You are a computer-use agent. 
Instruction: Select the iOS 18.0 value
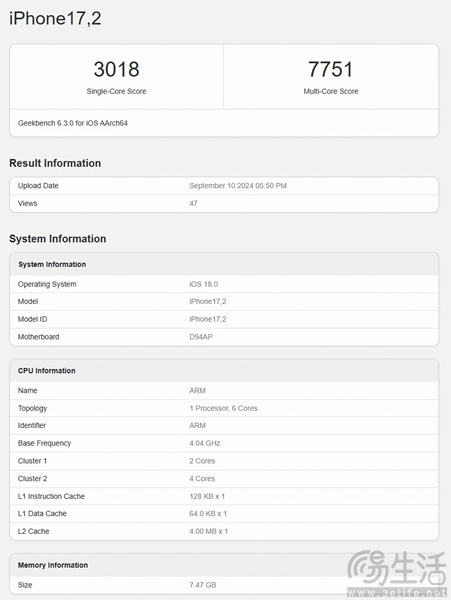pos(204,284)
